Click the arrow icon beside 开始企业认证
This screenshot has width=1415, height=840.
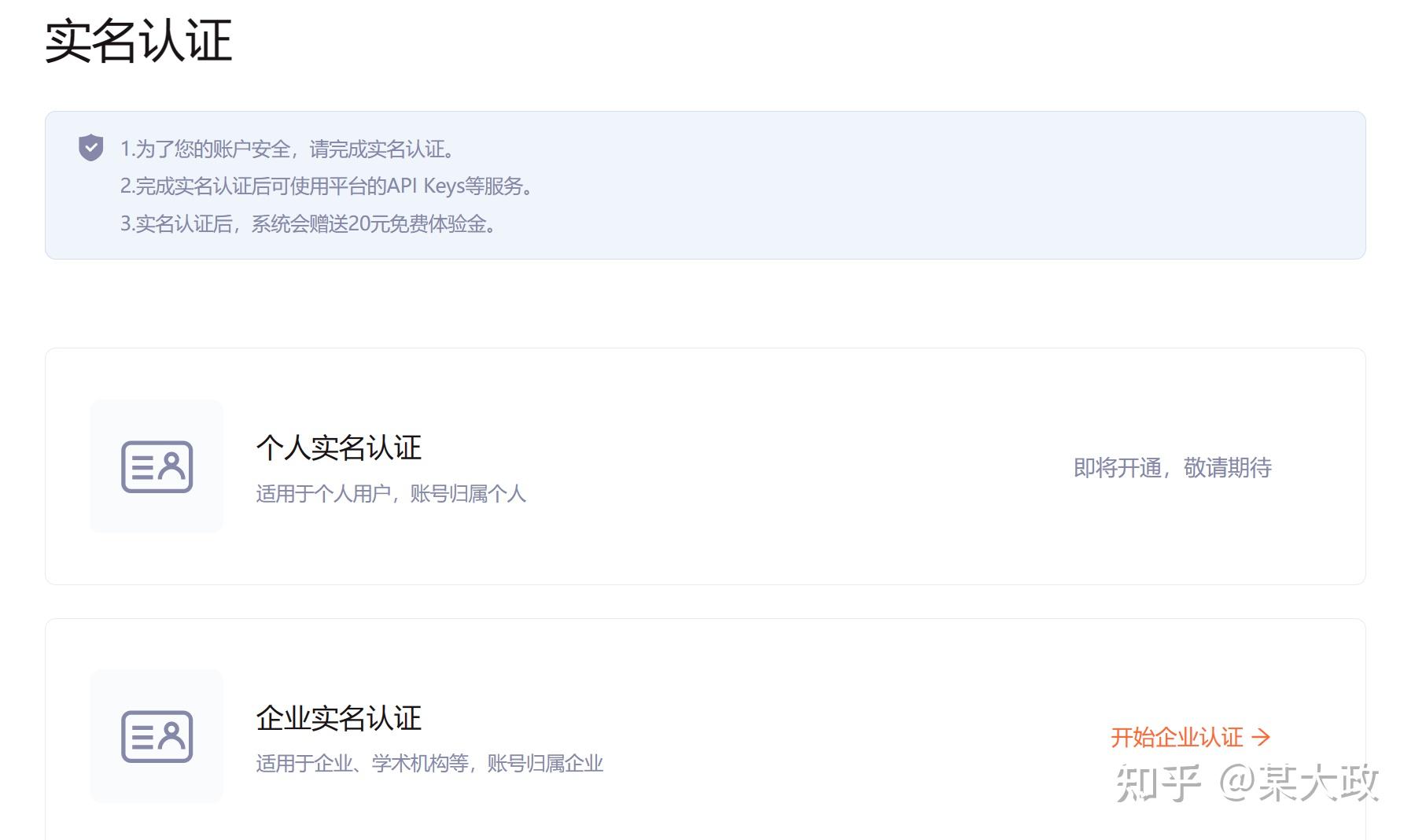[x=1261, y=737]
